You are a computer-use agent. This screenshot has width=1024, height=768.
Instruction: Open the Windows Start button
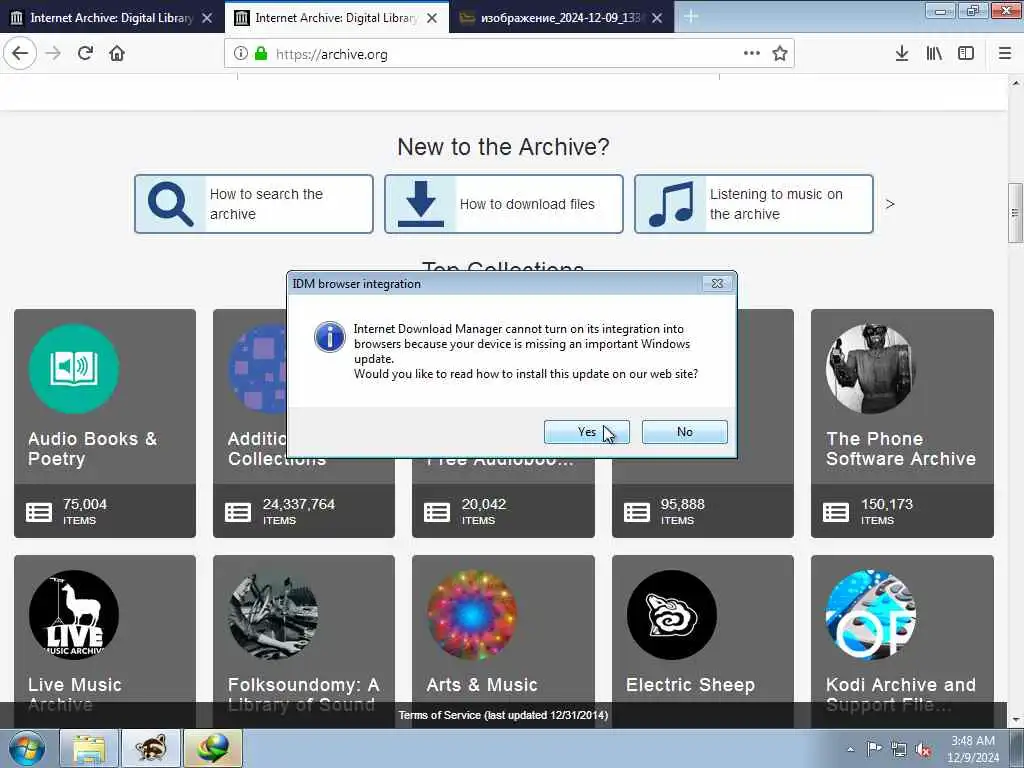click(26, 748)
